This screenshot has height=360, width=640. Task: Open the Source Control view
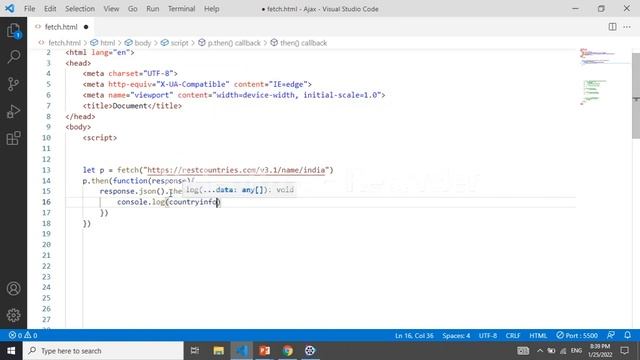coord(13,84)
